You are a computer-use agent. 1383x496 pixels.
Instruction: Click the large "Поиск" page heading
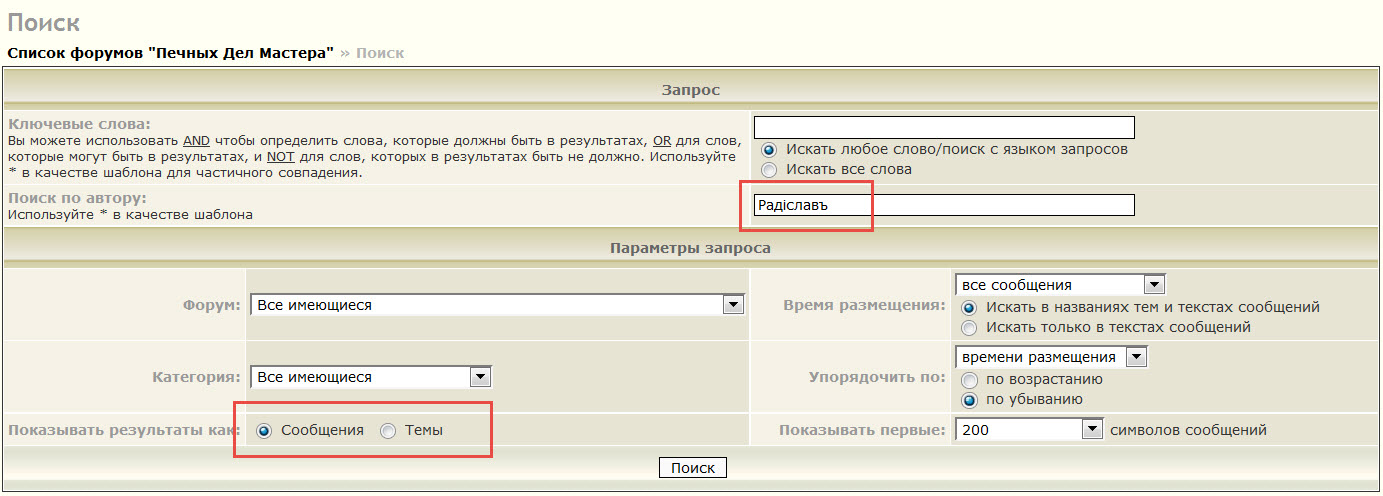coord(44,22)
